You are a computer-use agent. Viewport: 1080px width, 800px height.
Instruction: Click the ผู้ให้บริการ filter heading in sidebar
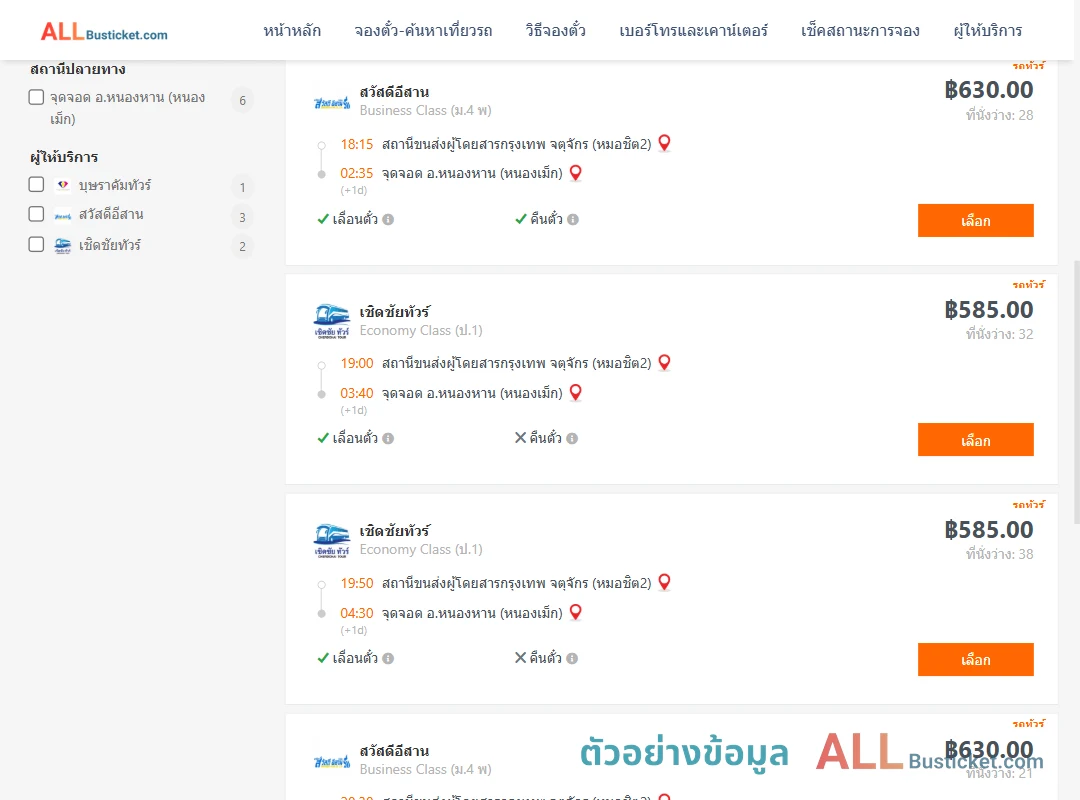pos(64,157)
